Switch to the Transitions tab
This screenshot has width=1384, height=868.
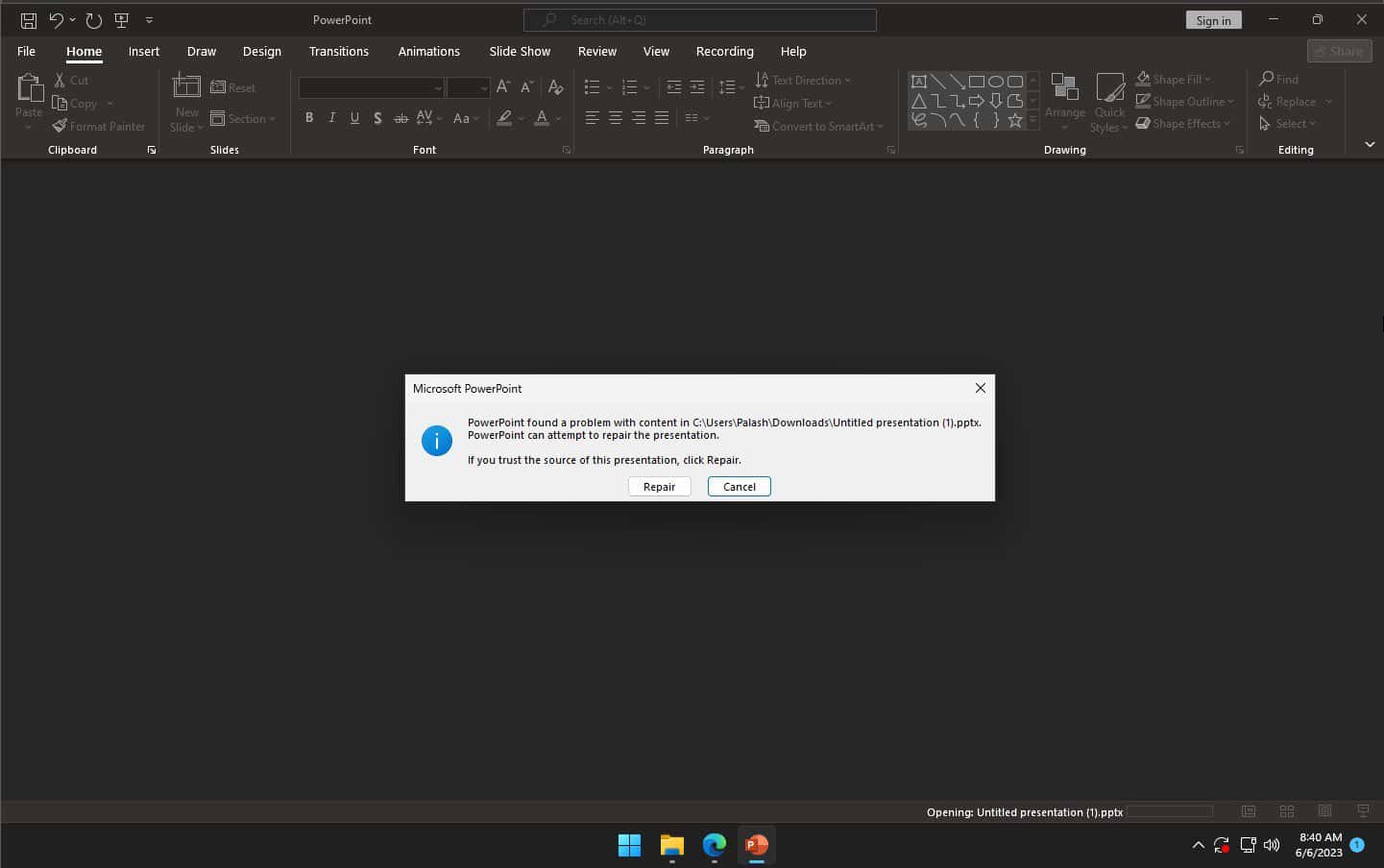tap(339, 52)
